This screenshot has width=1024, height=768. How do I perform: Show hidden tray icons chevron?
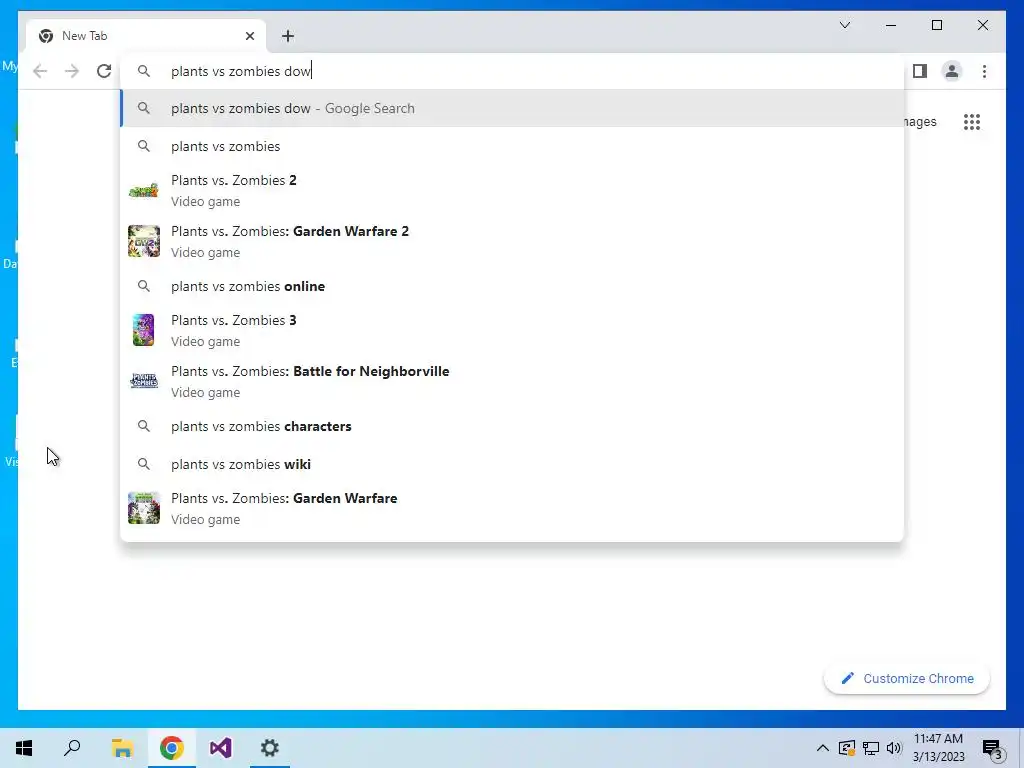click(823, 748)
